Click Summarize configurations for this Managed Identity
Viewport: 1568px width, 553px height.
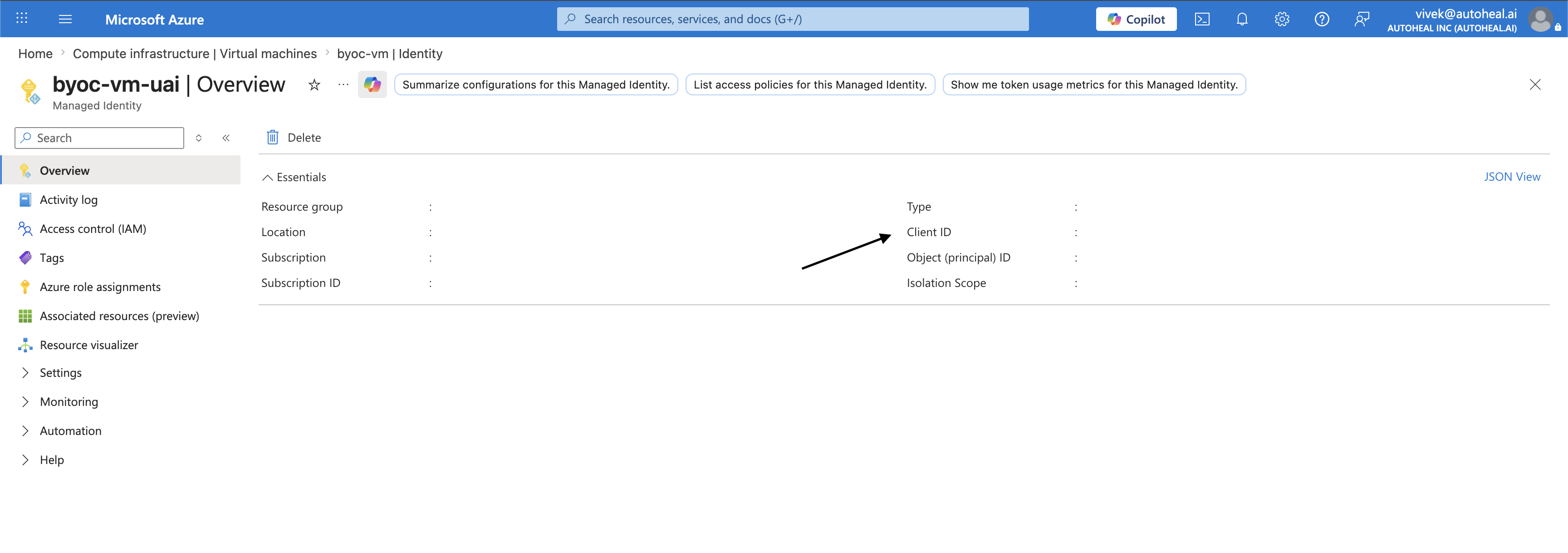(536, 84)
